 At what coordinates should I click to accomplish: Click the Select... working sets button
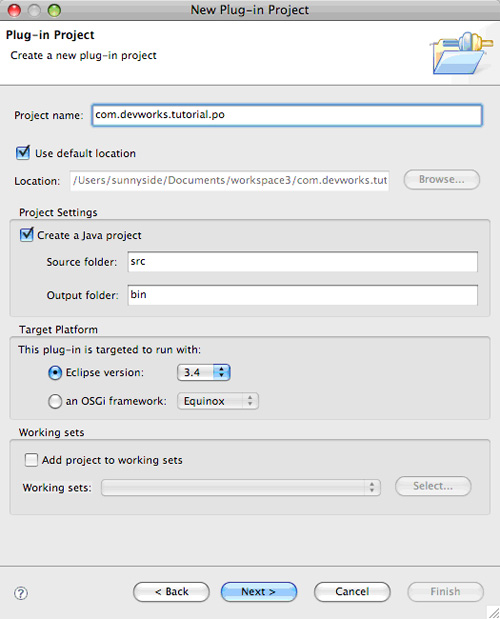click(x=433, y=486)
